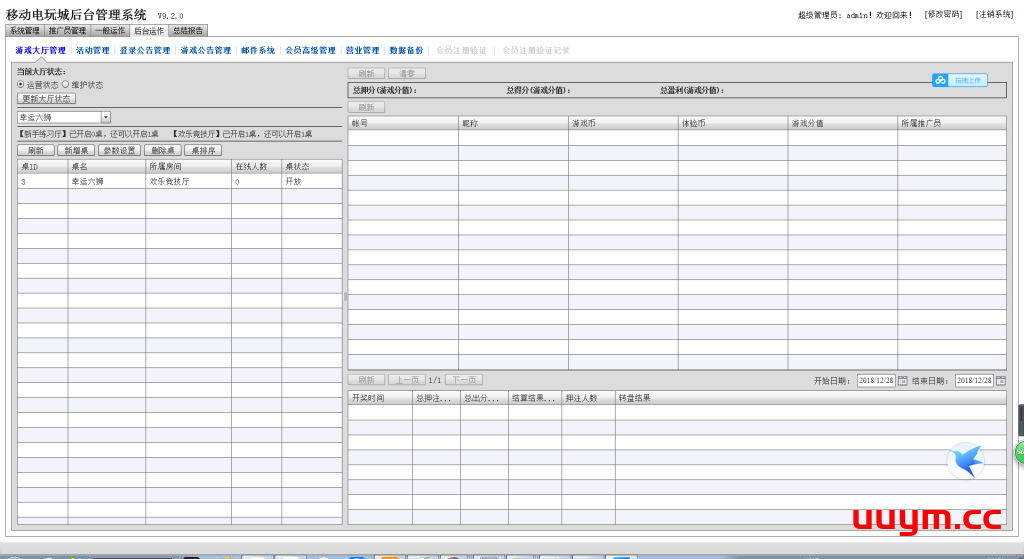1024x559 pixels.
Task: Expand the 幸运六狮 game dropdown
Action: coord(106,118)
